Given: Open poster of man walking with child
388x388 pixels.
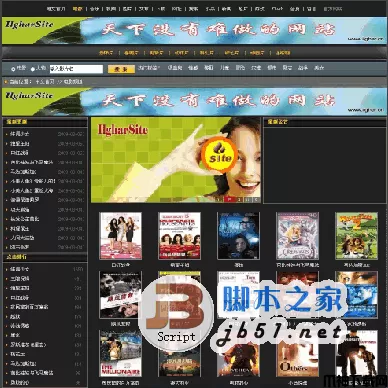Looking at the screenshot, I should [356, 354].
